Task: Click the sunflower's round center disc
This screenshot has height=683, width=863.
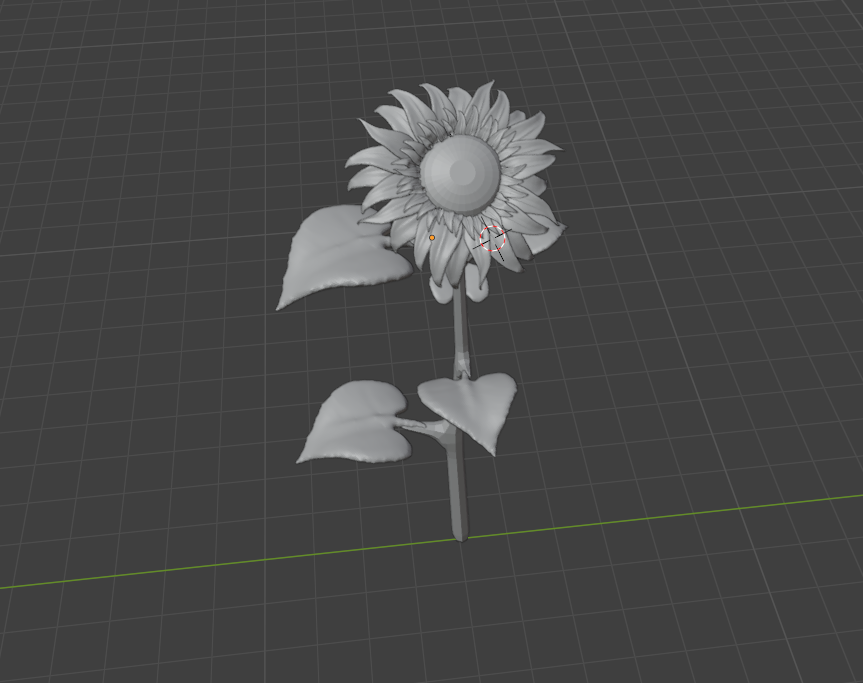Action: click(x=461, y=175)
